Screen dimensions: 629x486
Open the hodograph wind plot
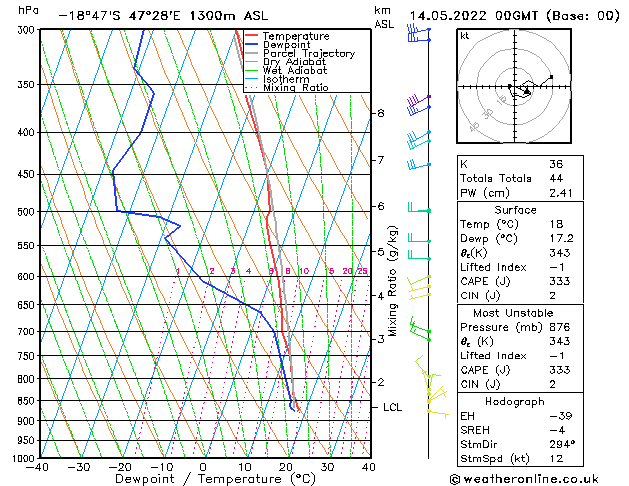pyautogui.click(x=514, y=86)
